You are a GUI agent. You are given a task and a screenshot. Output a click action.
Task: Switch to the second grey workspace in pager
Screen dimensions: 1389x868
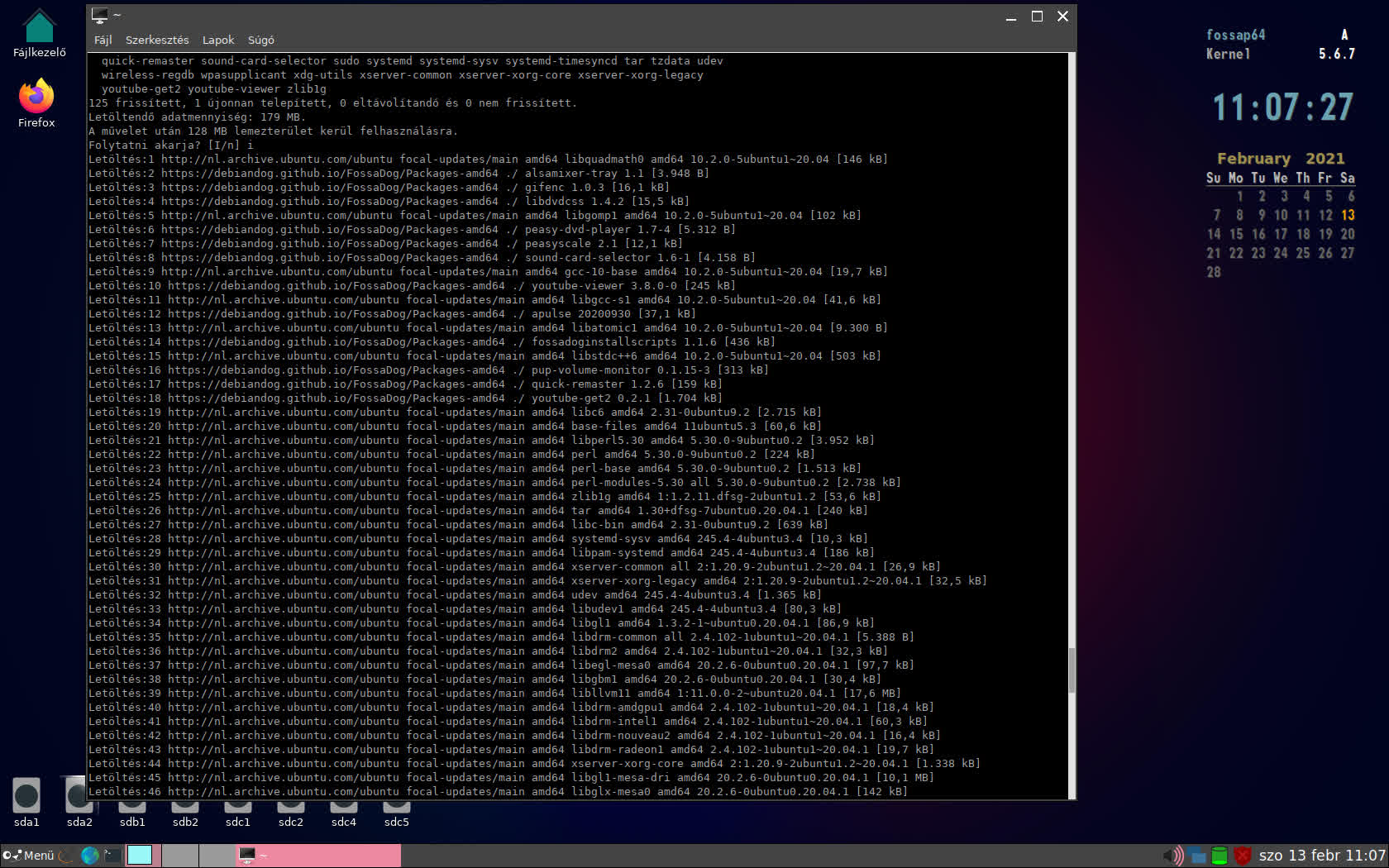coord(179,856)
